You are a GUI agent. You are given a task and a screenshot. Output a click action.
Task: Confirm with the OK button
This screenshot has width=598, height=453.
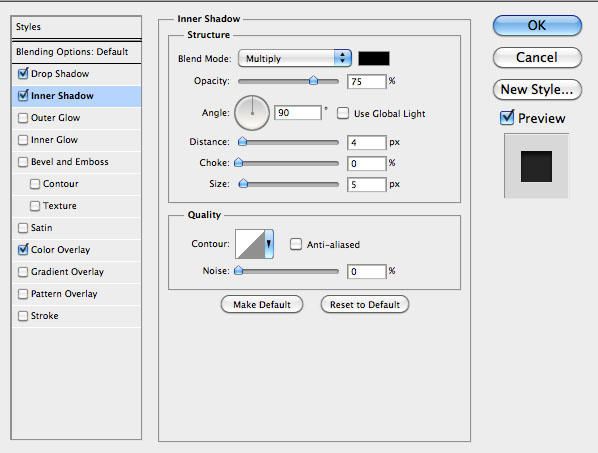click(537, 26)
